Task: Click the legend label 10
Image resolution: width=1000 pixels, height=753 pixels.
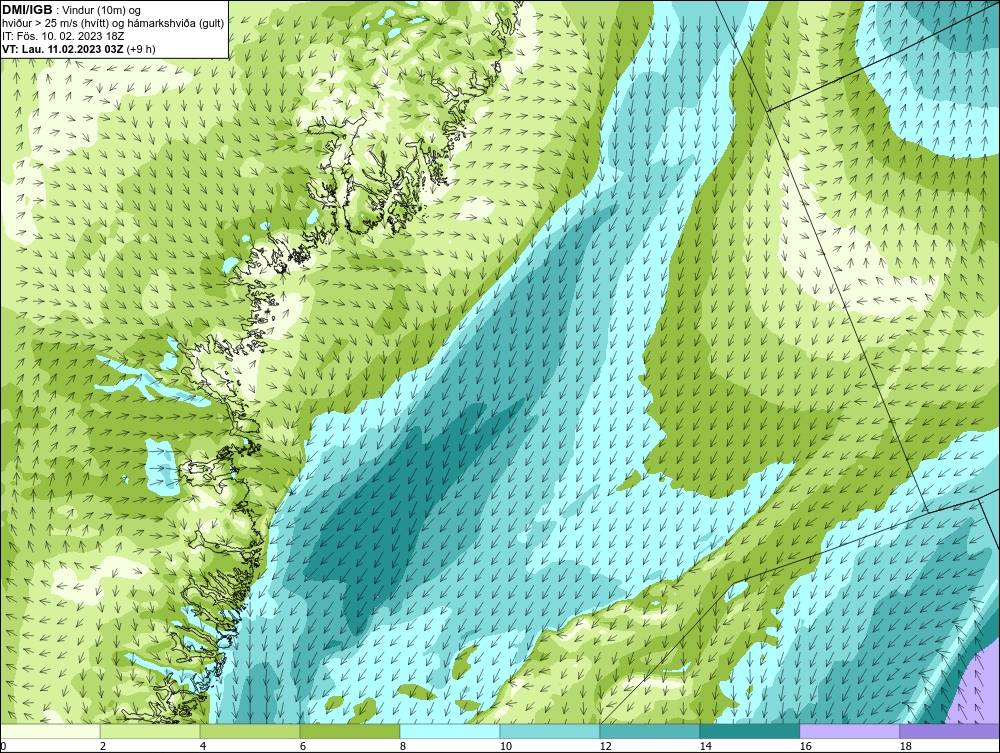Action: (505, 746)
